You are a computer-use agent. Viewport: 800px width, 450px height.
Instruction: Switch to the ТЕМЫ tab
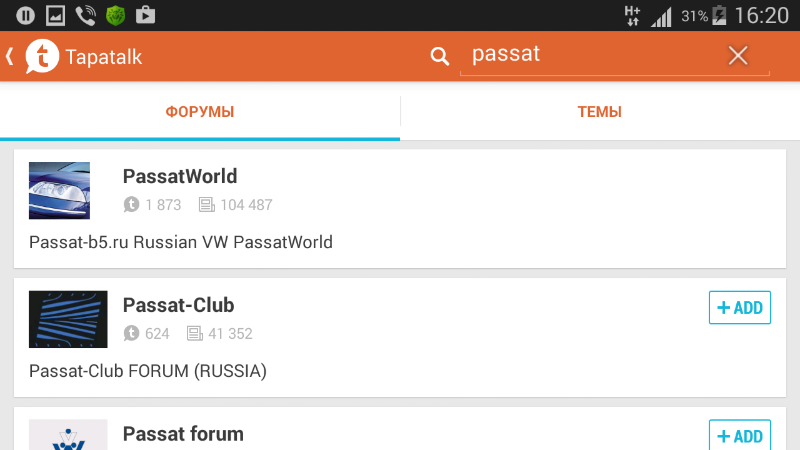pyautogui.click(x=600, y=112)
